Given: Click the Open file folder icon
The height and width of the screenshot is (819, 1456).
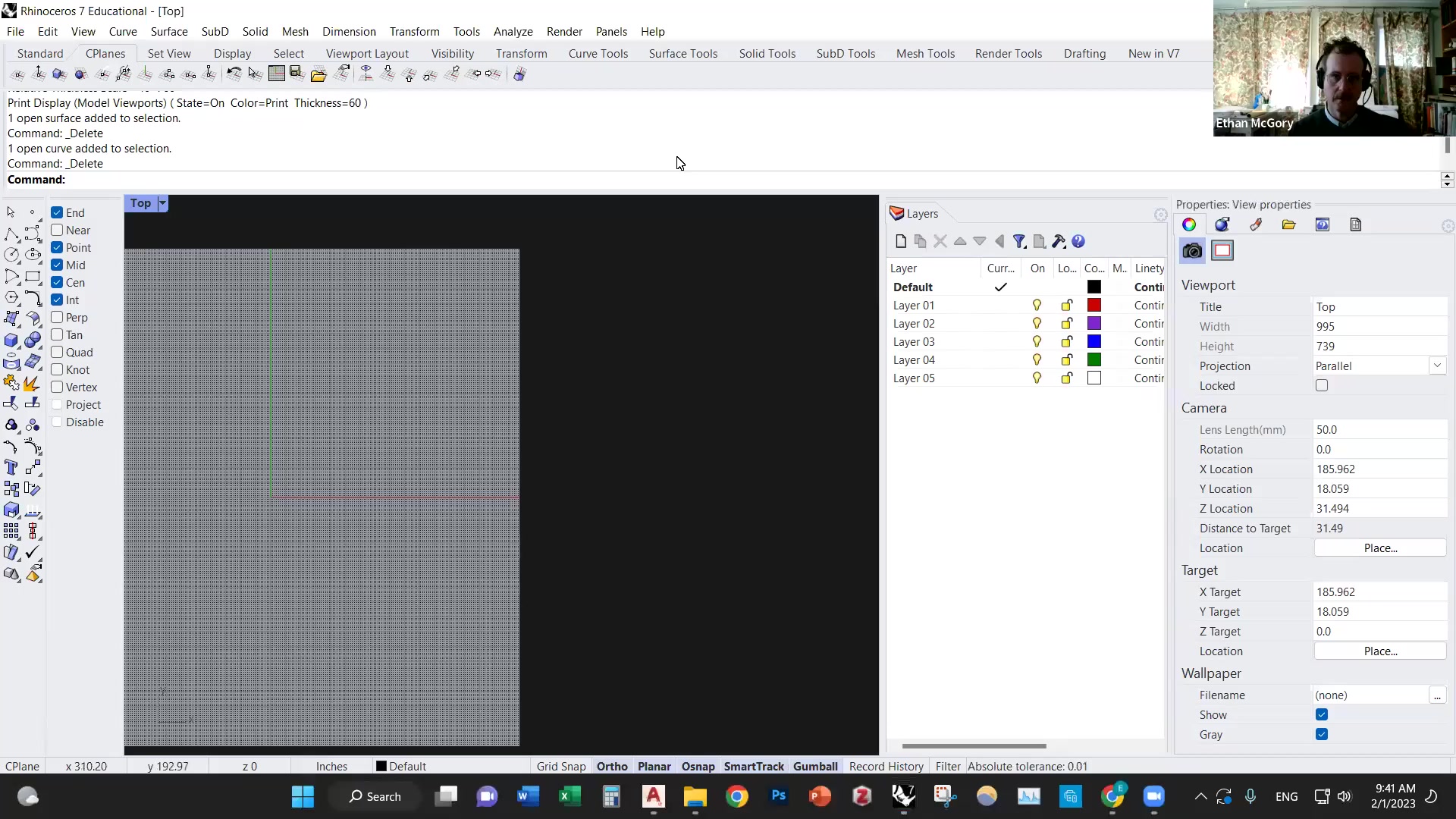Looking at the screenshot, I should [x=318, y=74].
